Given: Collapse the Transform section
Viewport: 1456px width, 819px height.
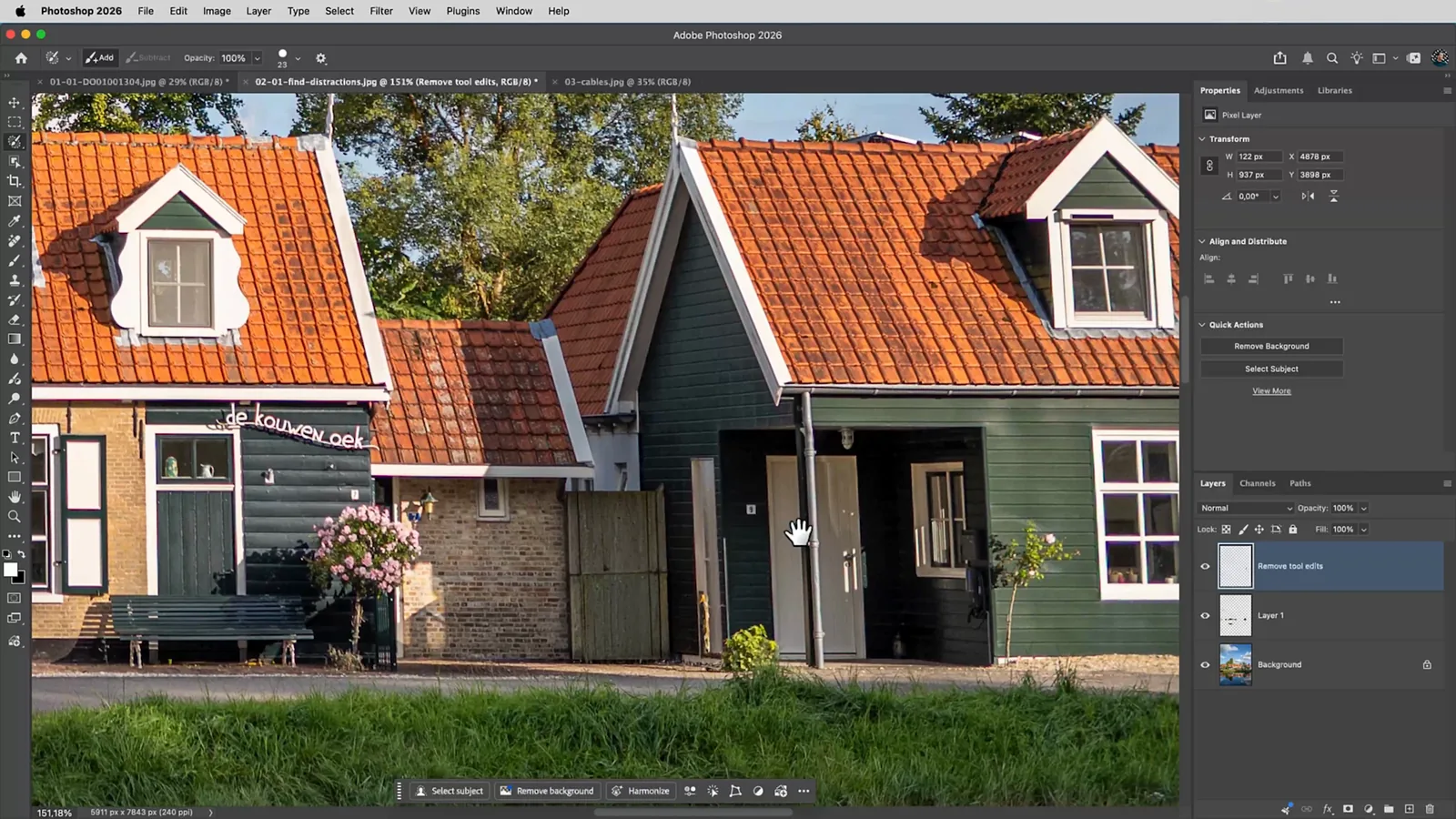Looking at the screenshot, I should point(1202,139).
